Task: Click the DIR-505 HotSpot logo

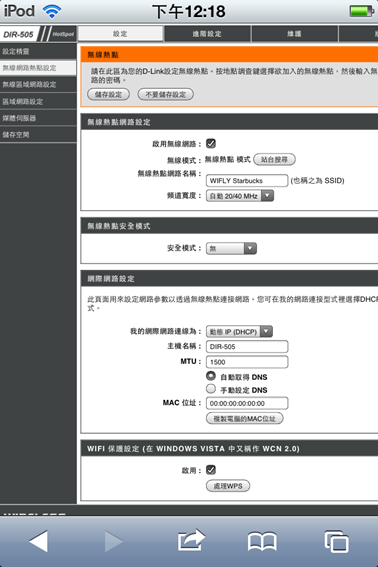Action: pos(38,34)
